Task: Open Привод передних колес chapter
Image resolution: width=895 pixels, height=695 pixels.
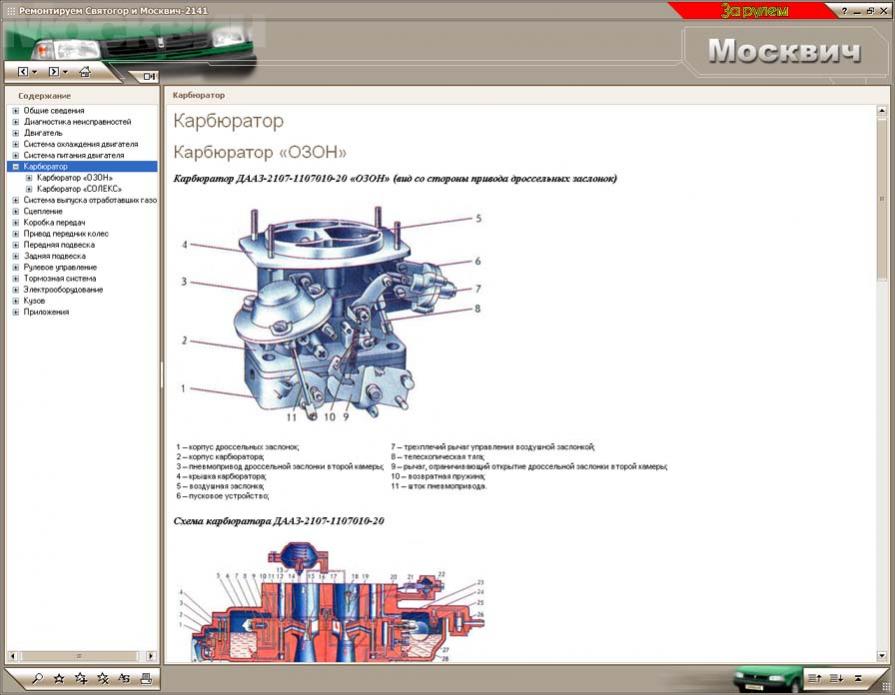Action: click(66, 233)
